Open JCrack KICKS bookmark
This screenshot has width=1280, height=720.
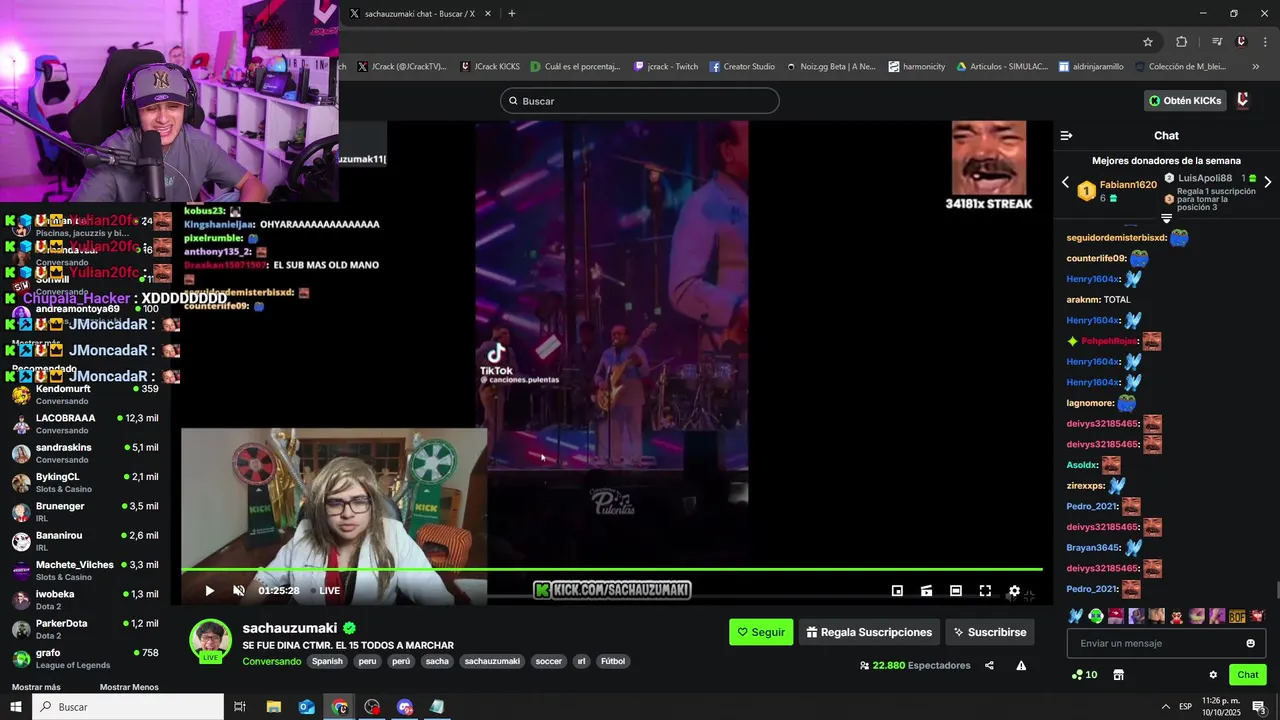(x=490, y=67)
